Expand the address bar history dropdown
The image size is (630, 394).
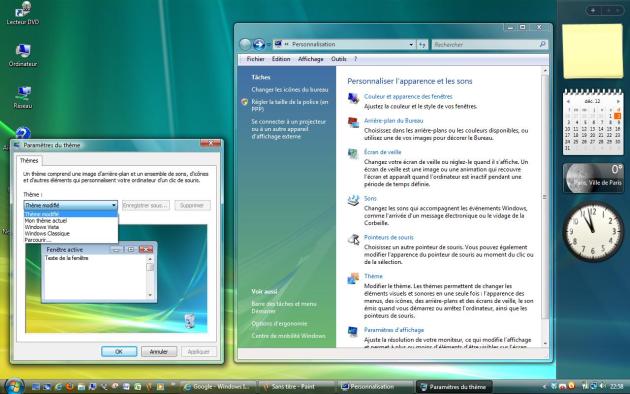tap(411, 45)
